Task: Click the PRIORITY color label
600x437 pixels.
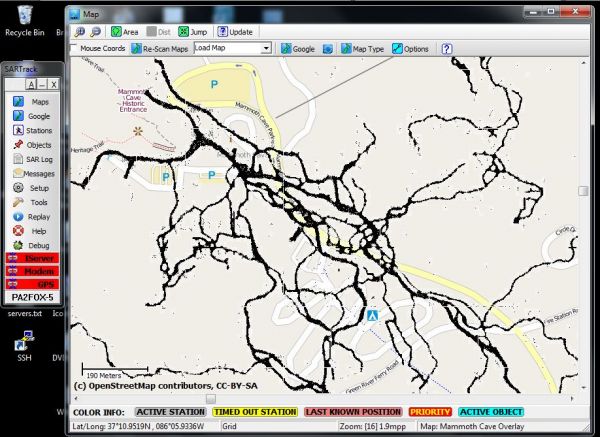Action: point(430,412)
